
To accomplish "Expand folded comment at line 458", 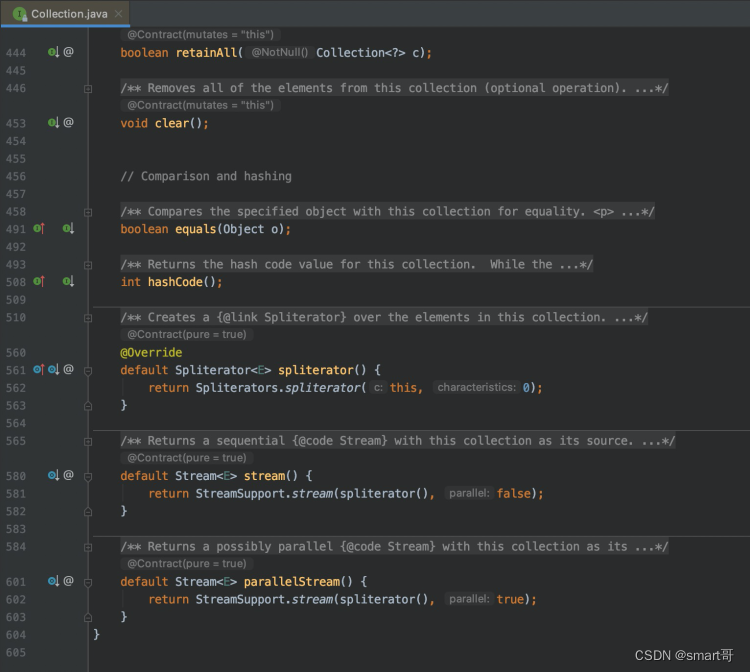I will pyautogui.click(x=88, y=212).
